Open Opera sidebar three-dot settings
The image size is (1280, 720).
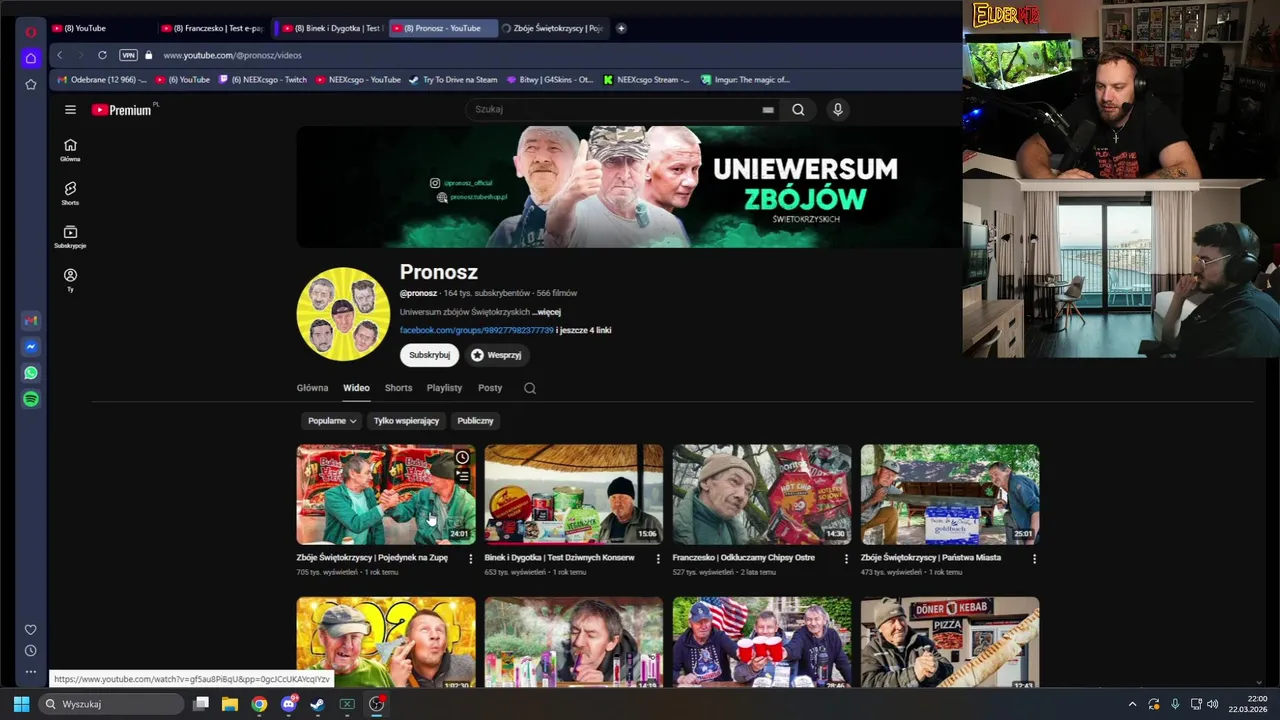click(31, 671)
